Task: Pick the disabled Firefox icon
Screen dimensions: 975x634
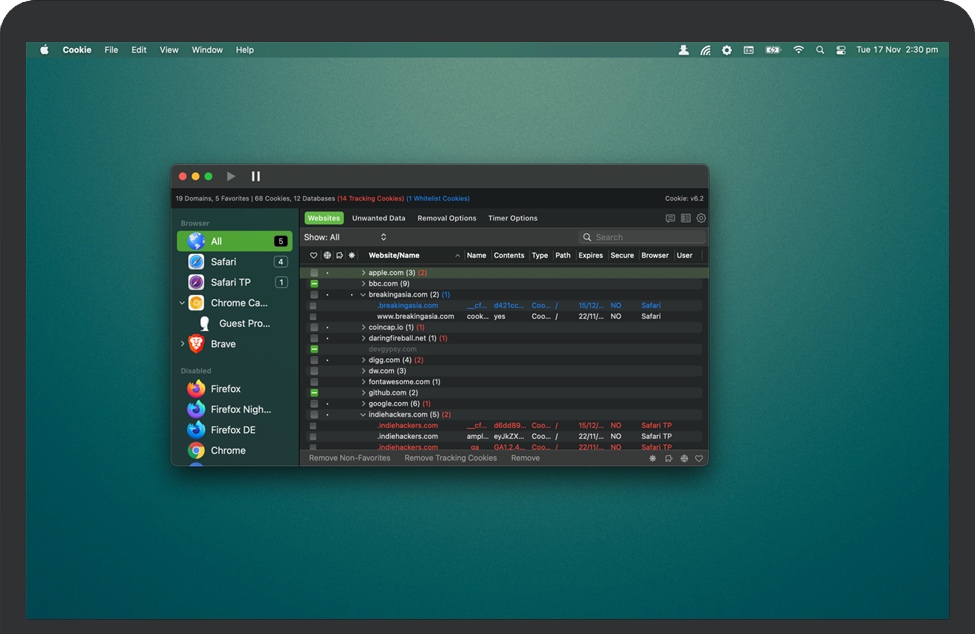Action: (196, 388)
